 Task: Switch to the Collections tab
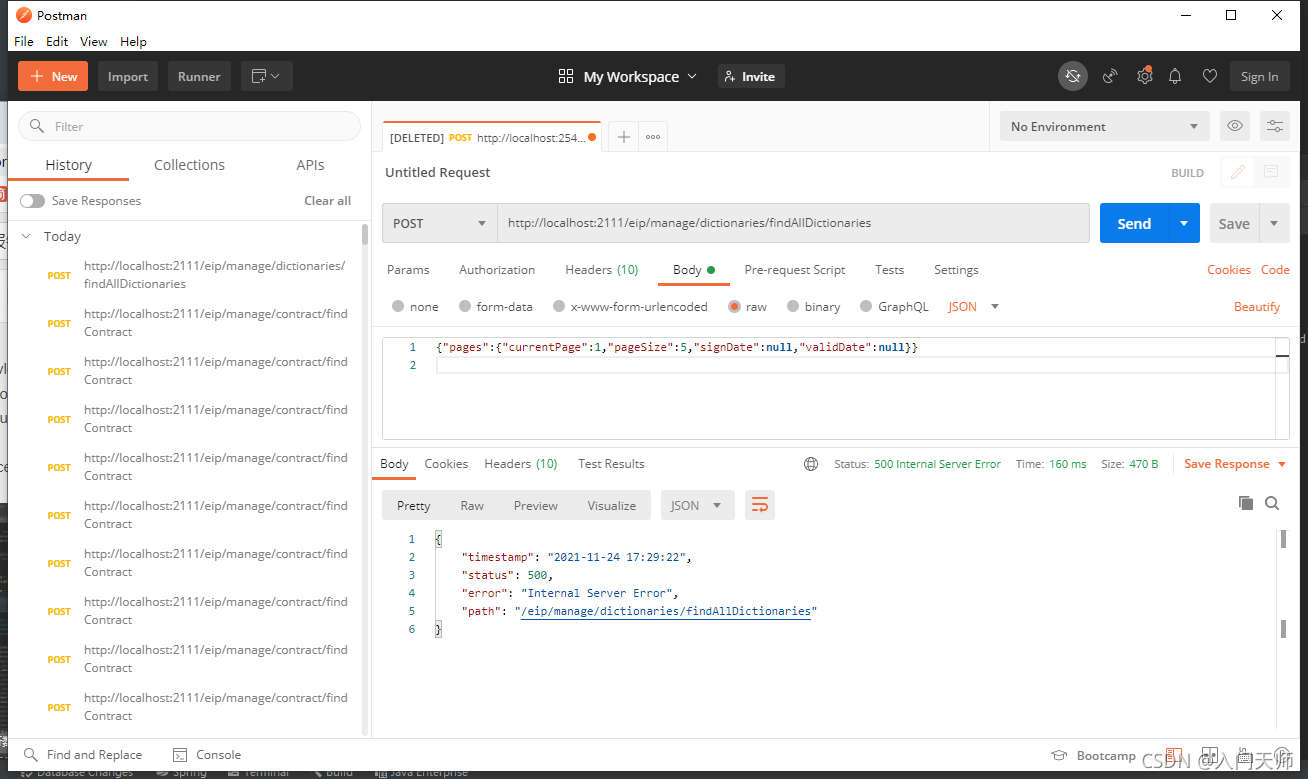tap(189, 165)
